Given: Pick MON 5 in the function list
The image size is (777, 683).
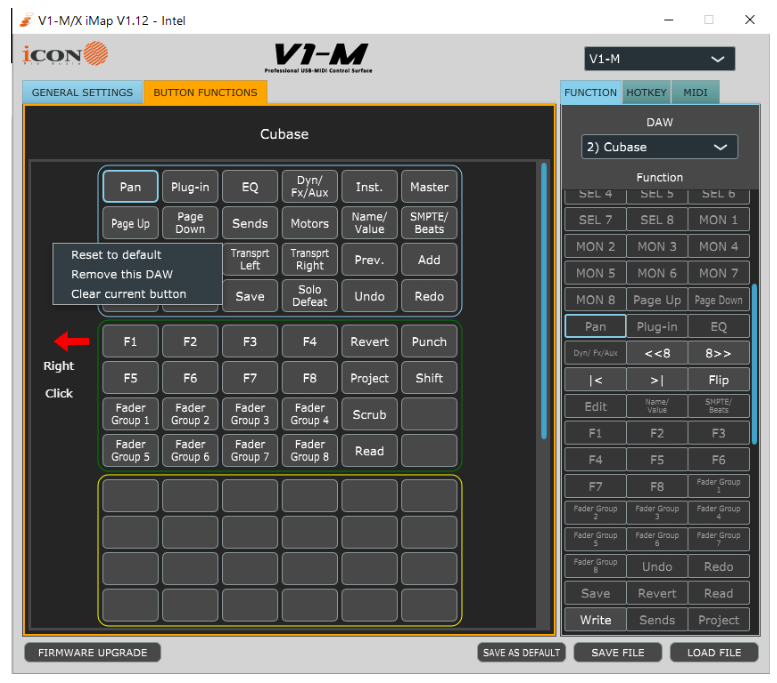Looking at the screenshot, I should pos(595,273).
